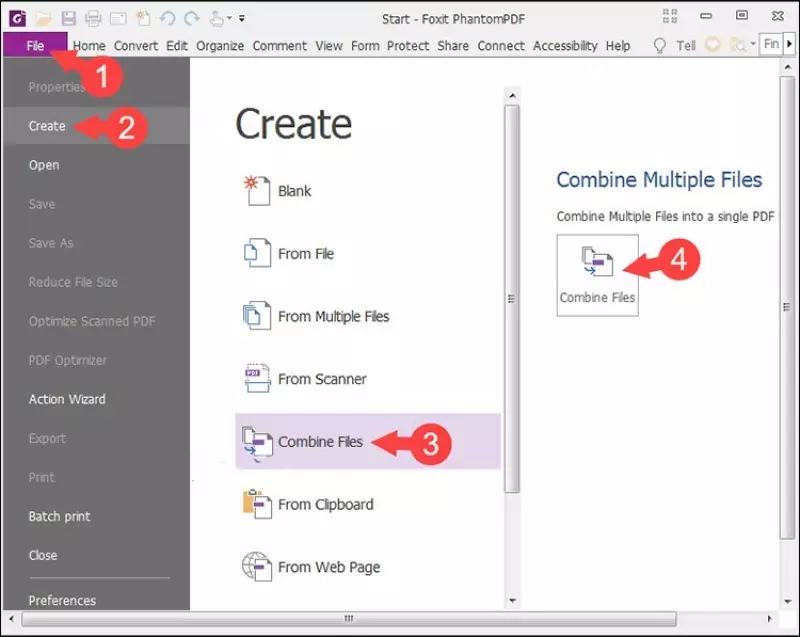Click the horizontal scrollbar thumb at bottom
Screen dimensions: 800x637
(349, 619)
